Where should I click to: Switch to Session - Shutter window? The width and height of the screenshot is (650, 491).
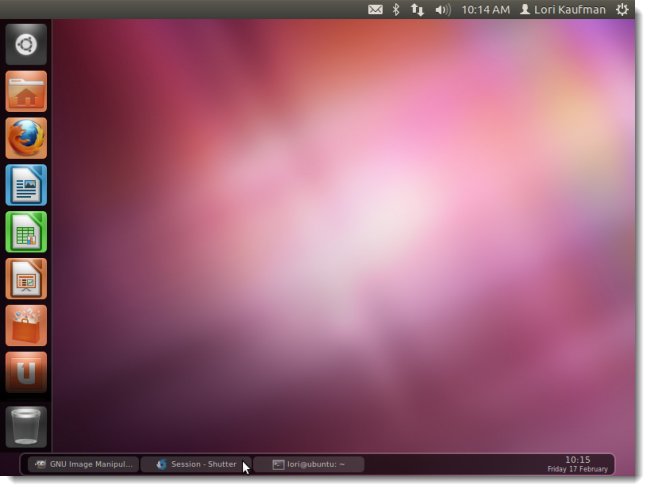(x=196, y=464)
